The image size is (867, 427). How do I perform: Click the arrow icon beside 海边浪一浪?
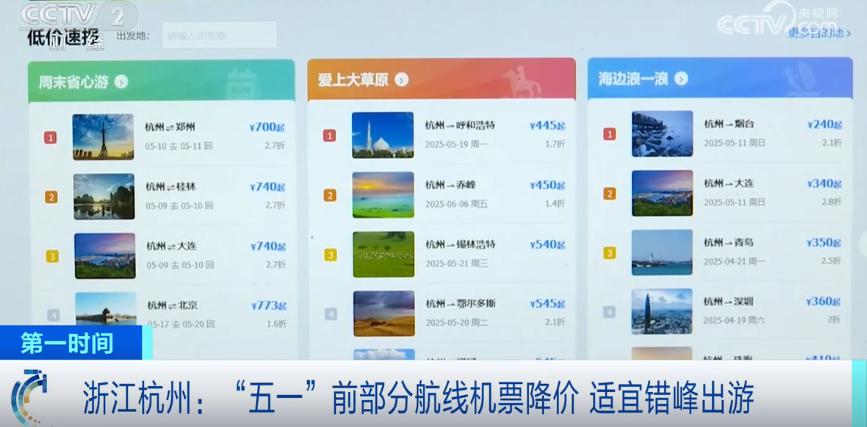pos(681,78)
